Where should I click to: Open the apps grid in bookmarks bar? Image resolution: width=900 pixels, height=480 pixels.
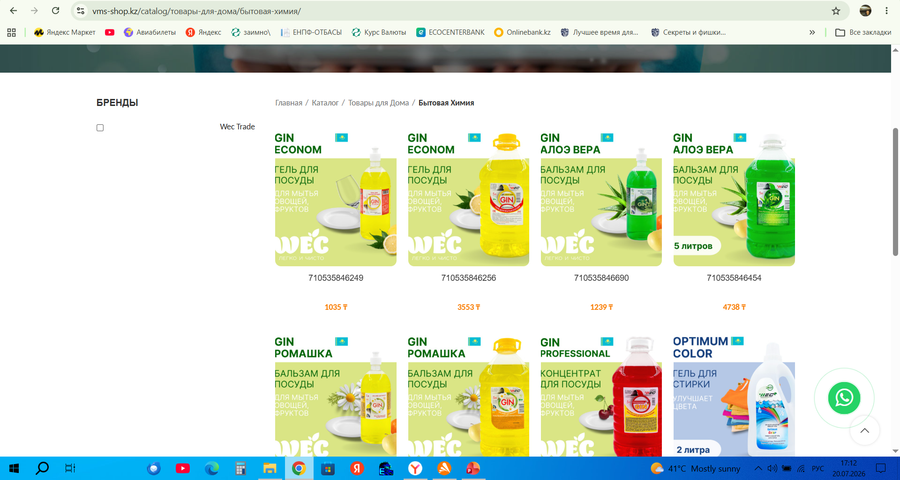pyautogui.click(x=11, y=33)
